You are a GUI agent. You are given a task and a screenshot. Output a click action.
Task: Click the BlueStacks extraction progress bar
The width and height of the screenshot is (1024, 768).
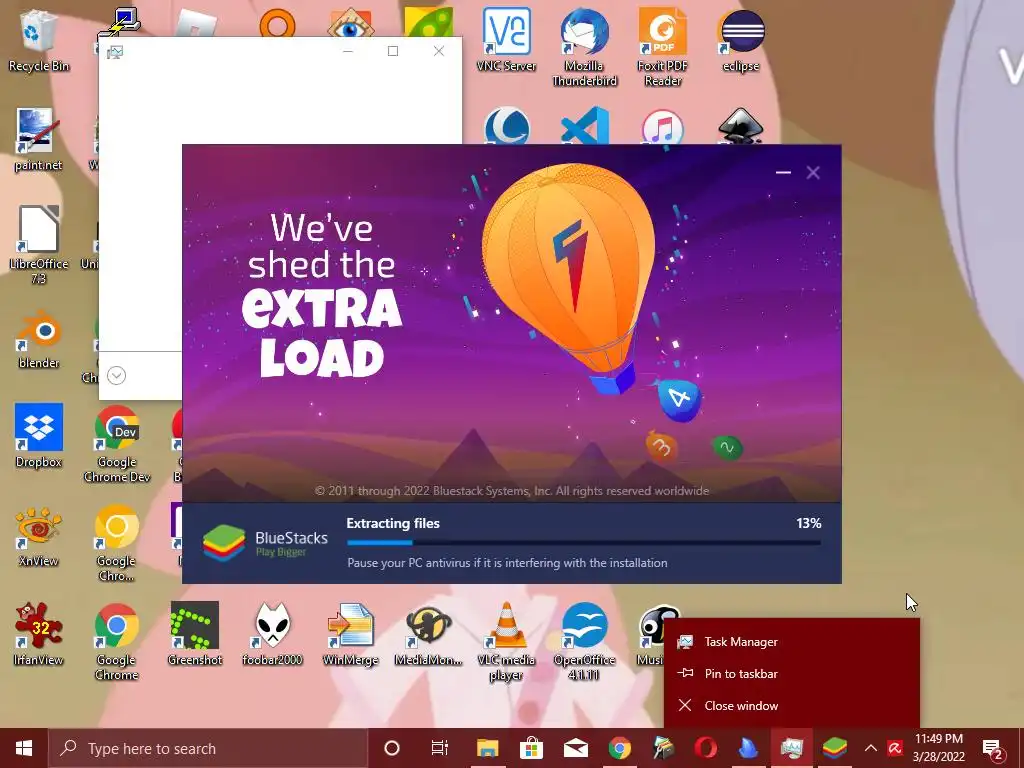click(x=584, y=542)
